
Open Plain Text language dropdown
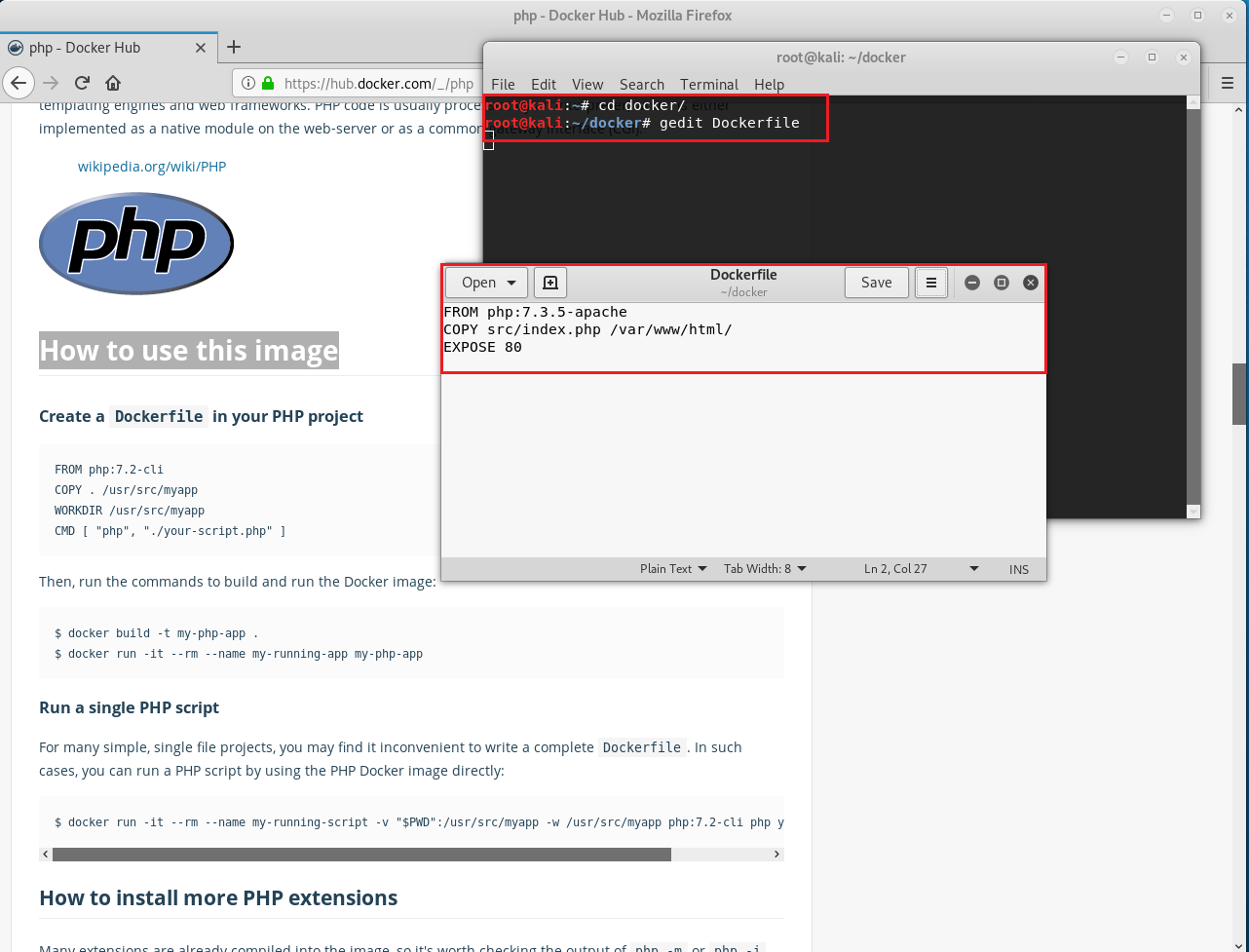coord(673,569)
